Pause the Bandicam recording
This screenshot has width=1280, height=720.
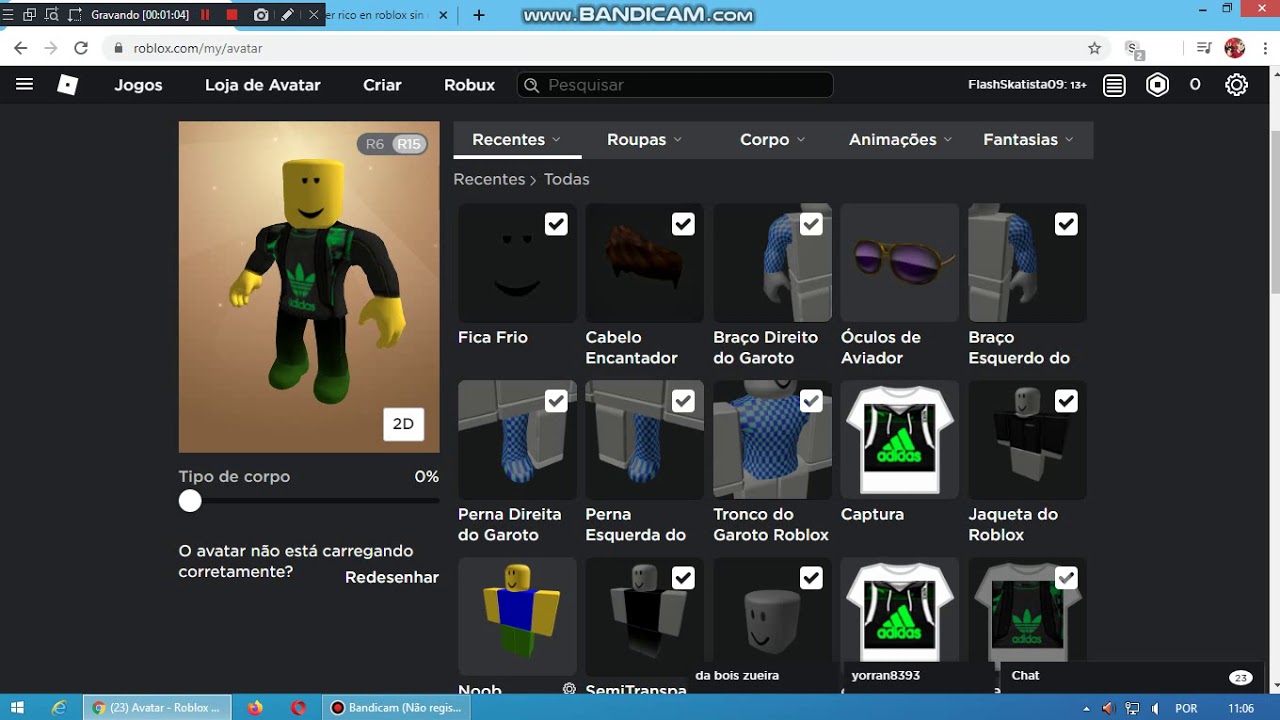coord(205,15)
